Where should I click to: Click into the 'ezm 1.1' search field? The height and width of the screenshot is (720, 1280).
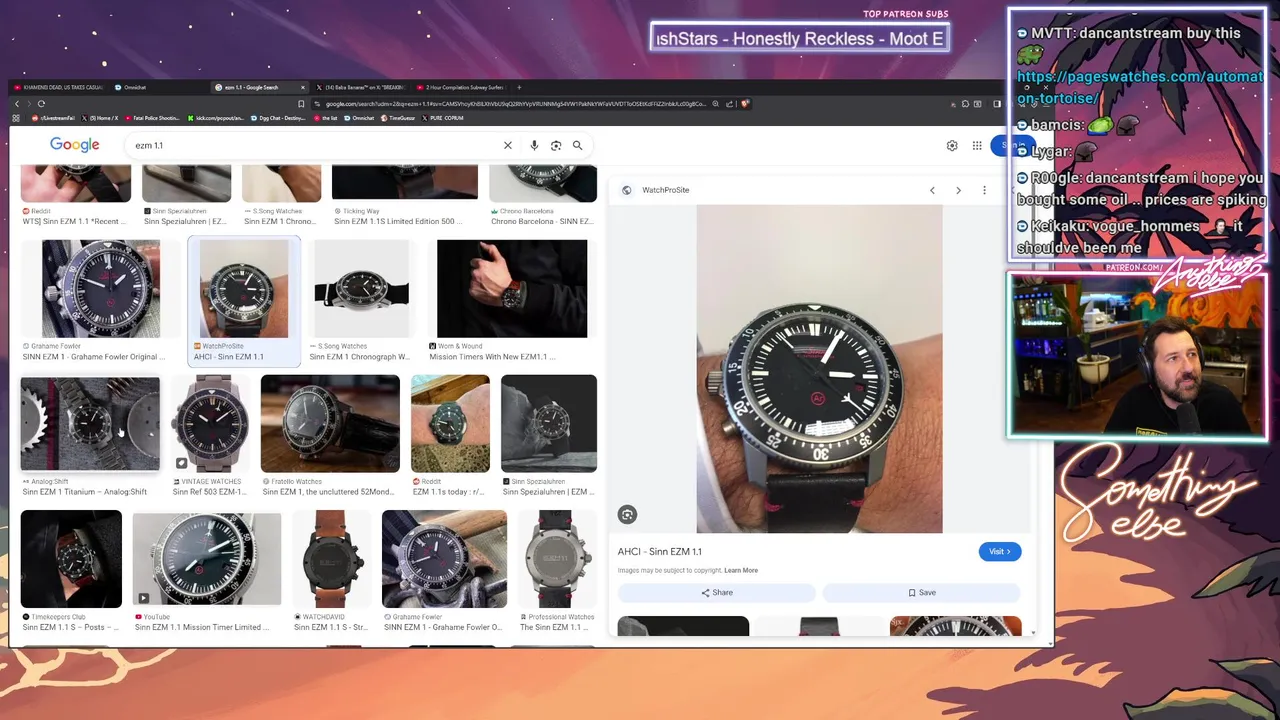coord(315,145)
